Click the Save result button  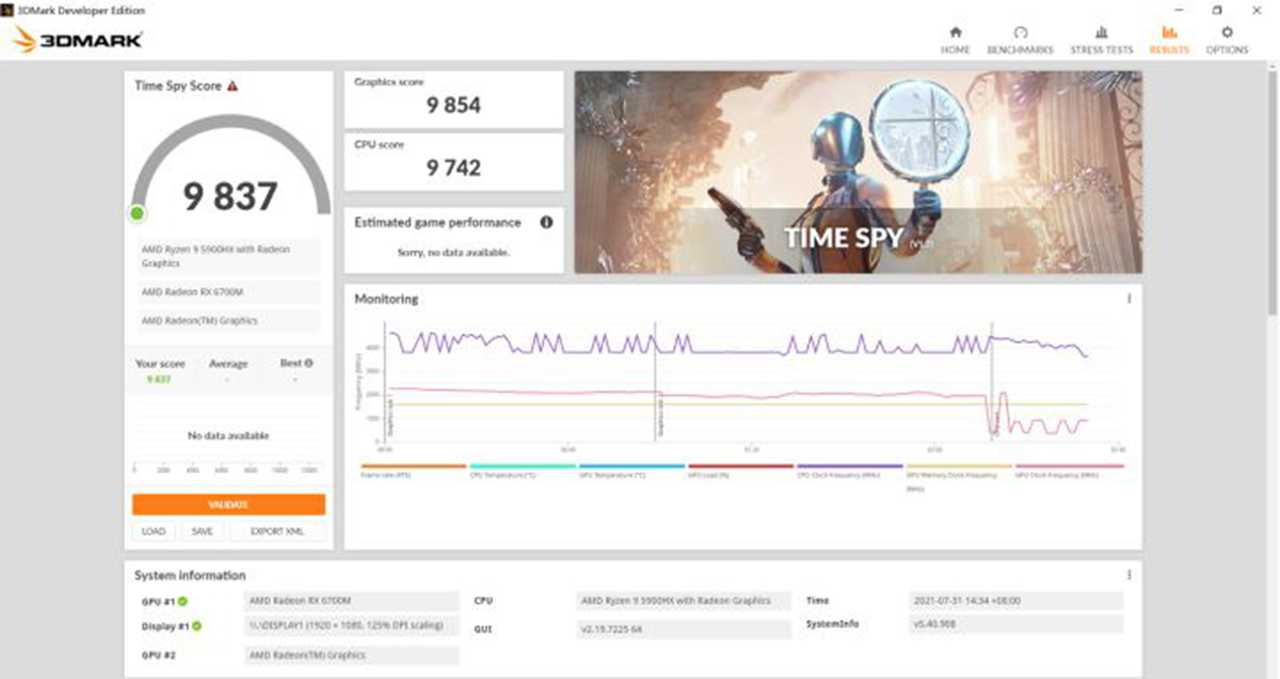click(x=202, y=531)
